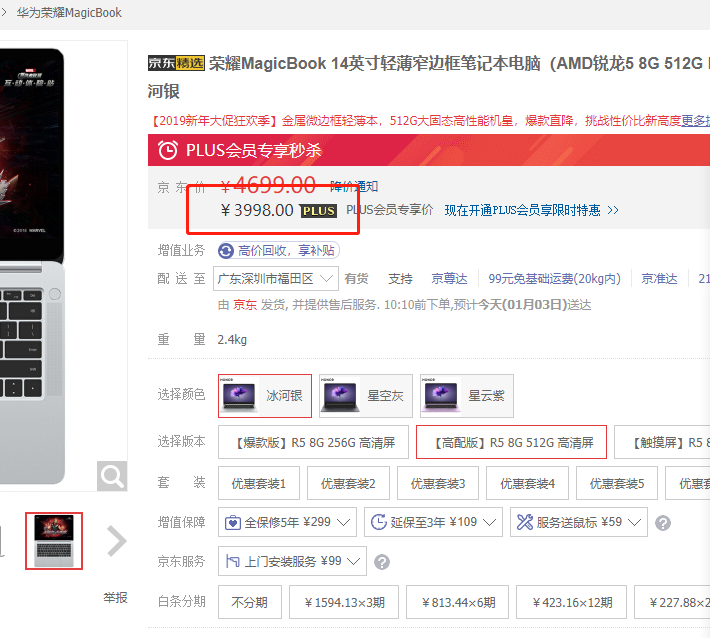Select 优惠套装5 bundle

click(617, 483)
